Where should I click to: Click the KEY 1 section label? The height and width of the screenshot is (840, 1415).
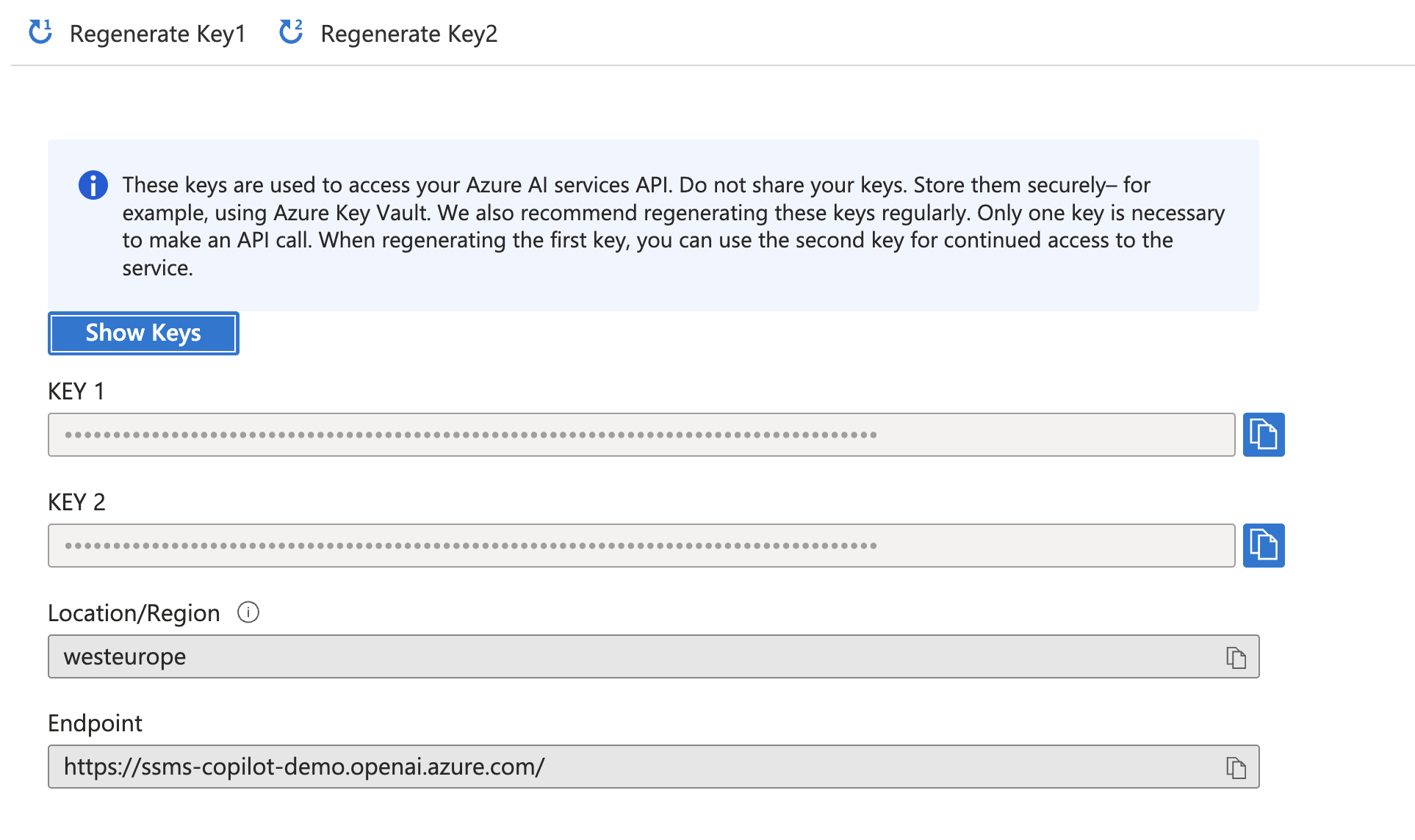point(76,391)
